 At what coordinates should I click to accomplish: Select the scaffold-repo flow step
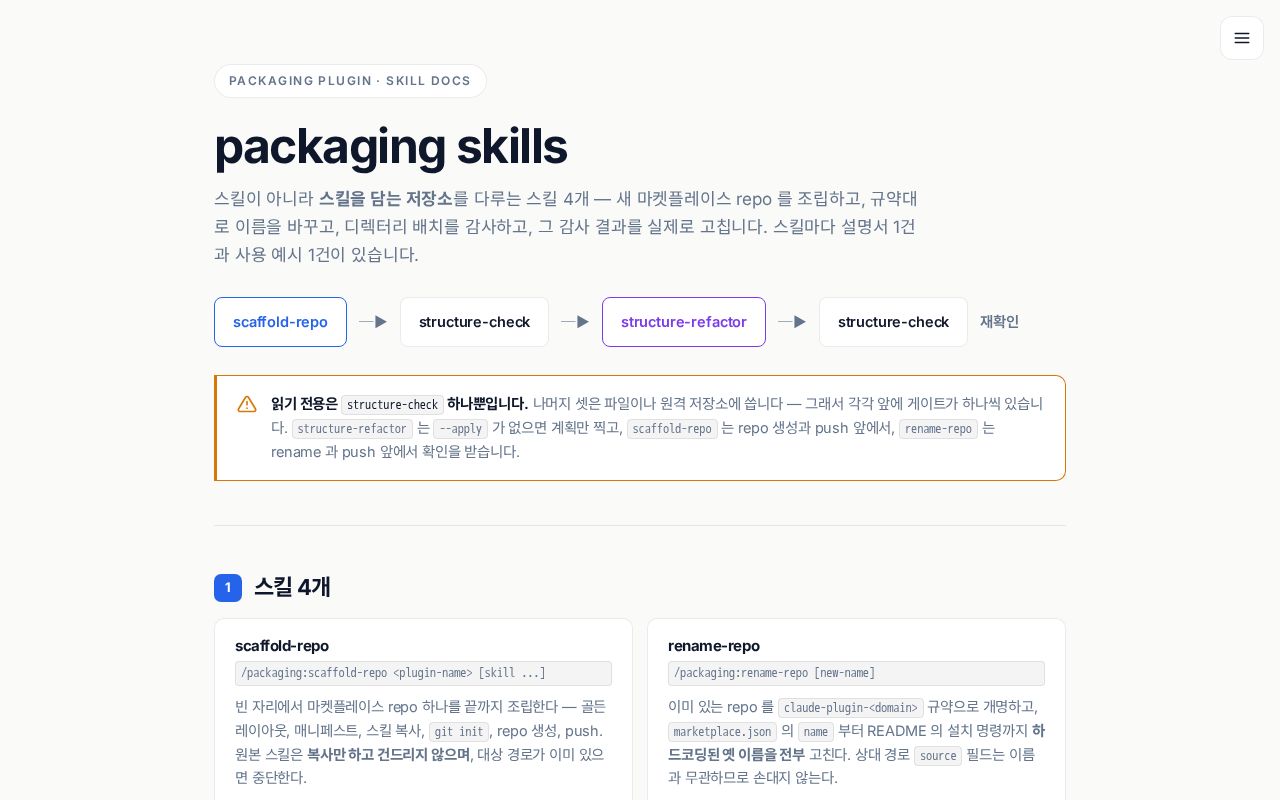coord(280,322)
